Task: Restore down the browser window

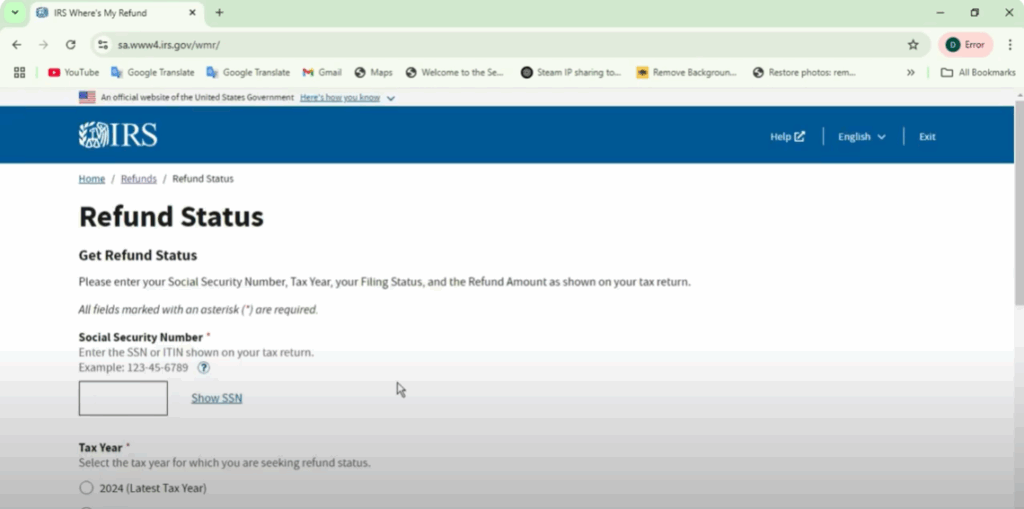Action: click(x=974, y=12)
